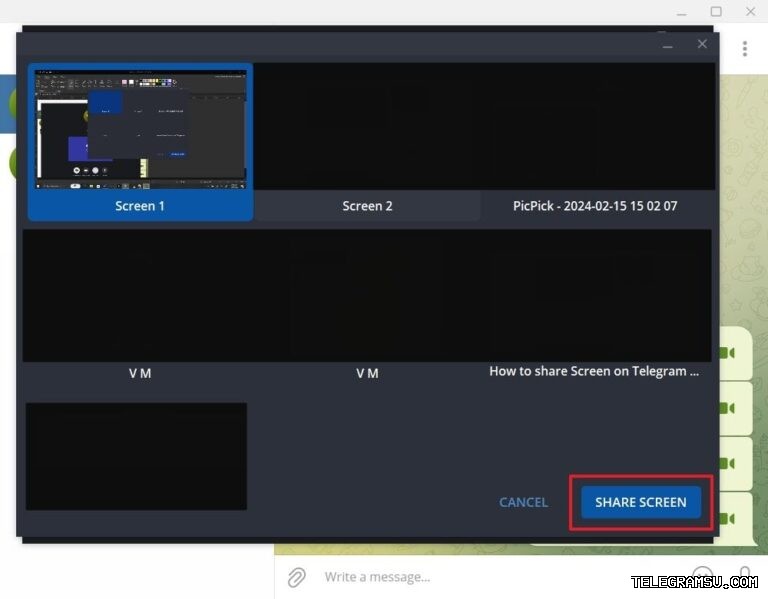Open Telegram three-dot options menu

(744, 48)
